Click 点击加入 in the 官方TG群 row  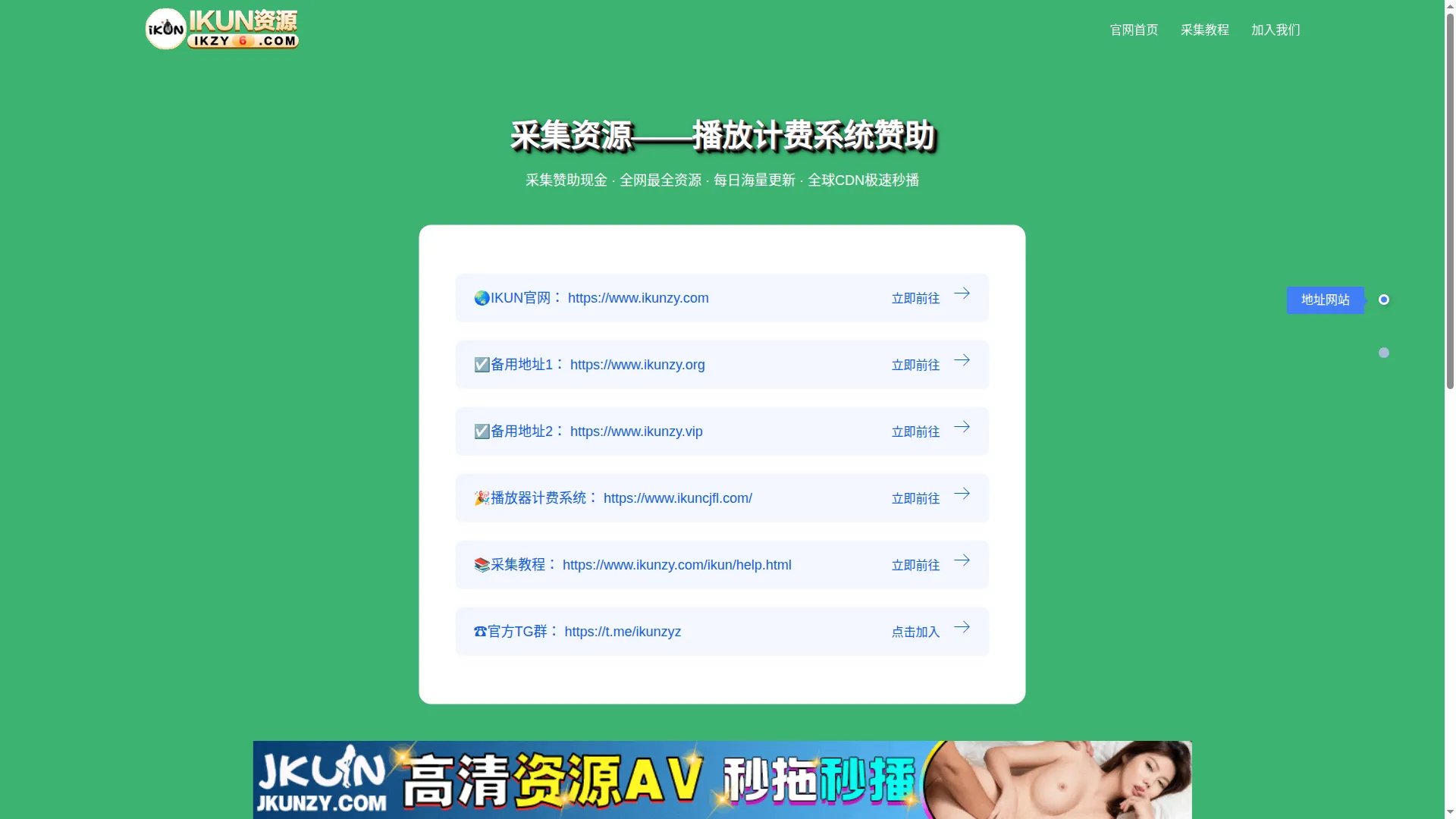tap(915, 632)
